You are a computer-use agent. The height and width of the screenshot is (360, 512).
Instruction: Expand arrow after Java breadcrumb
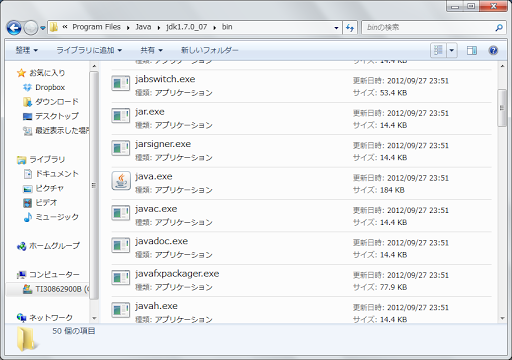click(x=159, y=27)
